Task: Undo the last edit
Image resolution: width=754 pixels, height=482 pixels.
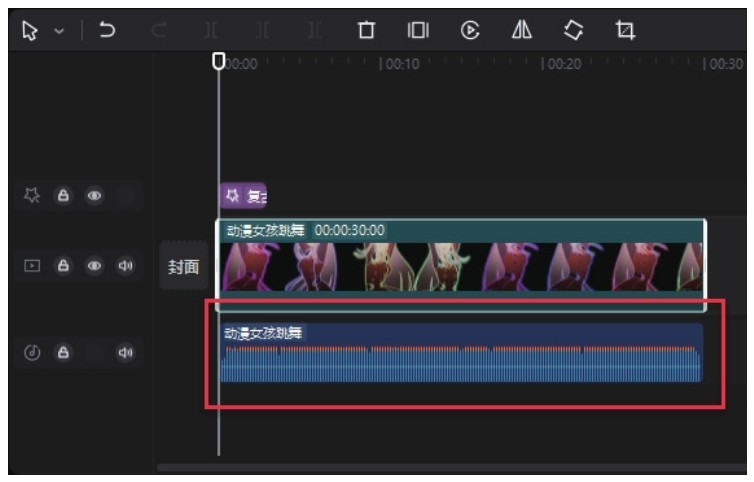Action: point(107,30)
